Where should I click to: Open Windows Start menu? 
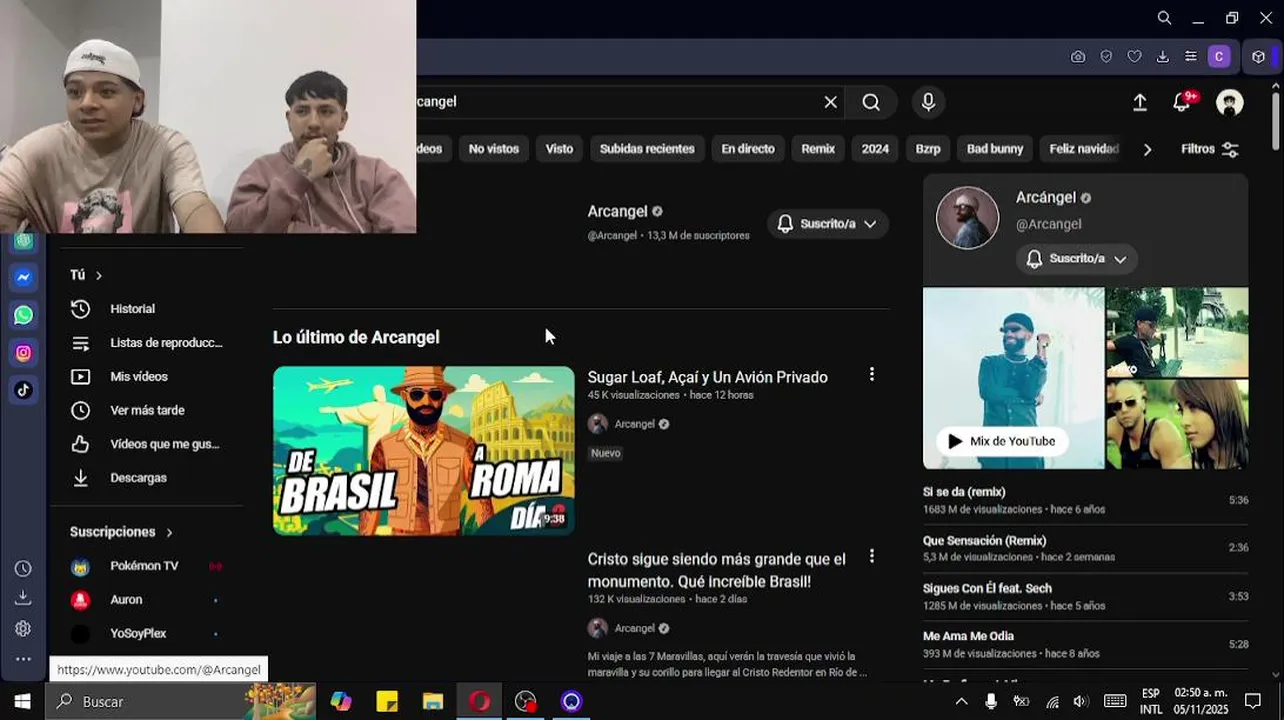click(x=22, y=701)
